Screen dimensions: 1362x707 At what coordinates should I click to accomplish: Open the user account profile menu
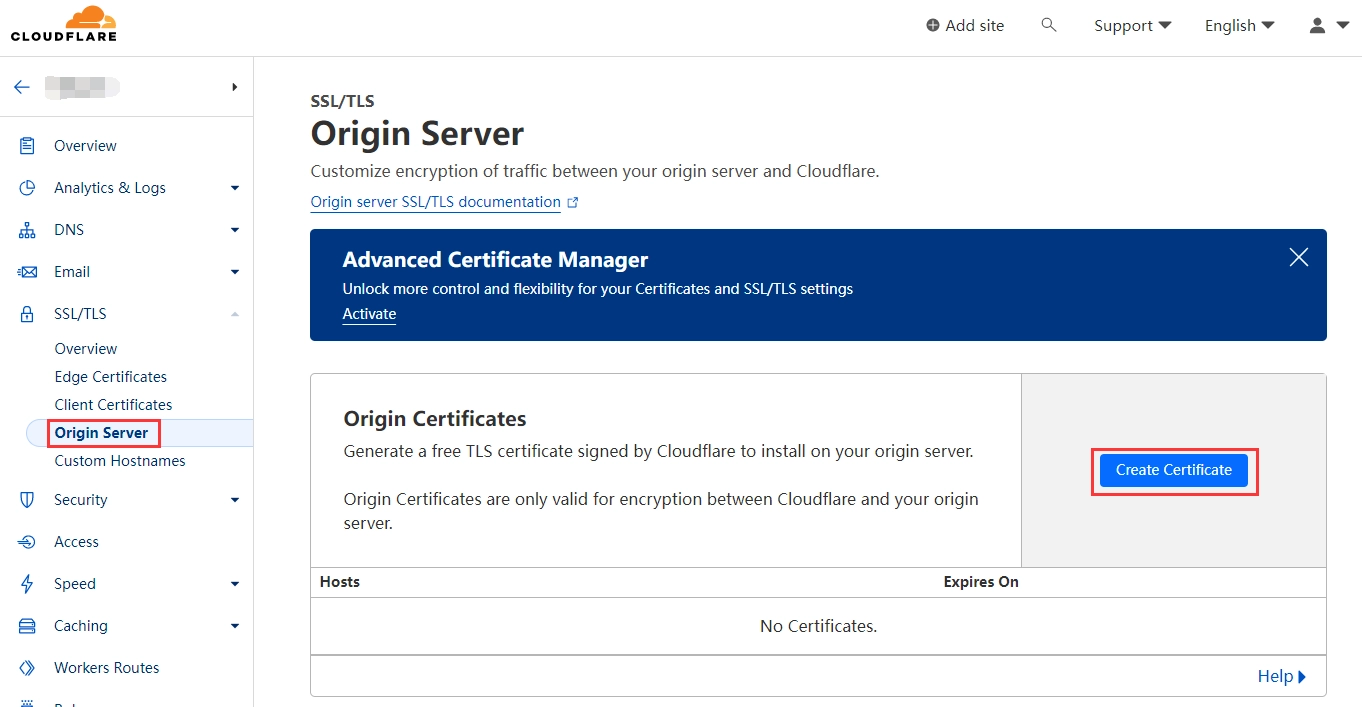click(x=1329, y=26)
